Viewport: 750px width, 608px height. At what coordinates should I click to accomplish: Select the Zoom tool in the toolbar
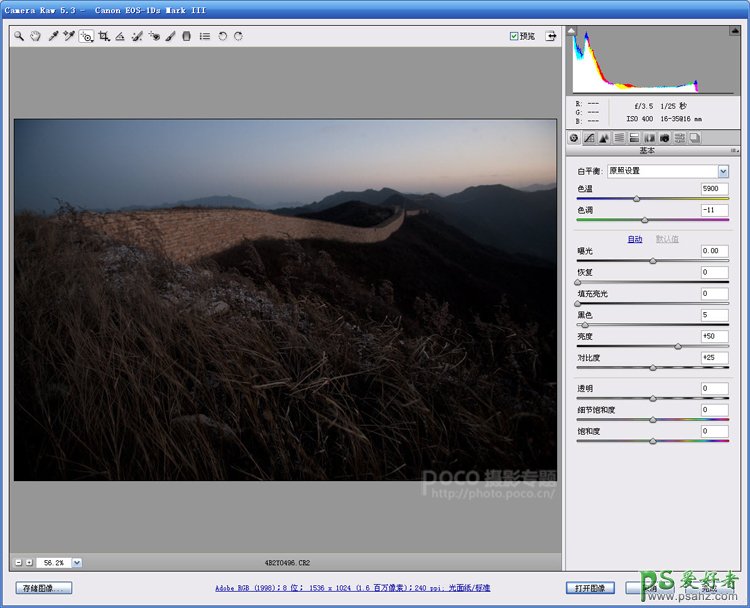[18, 36]
